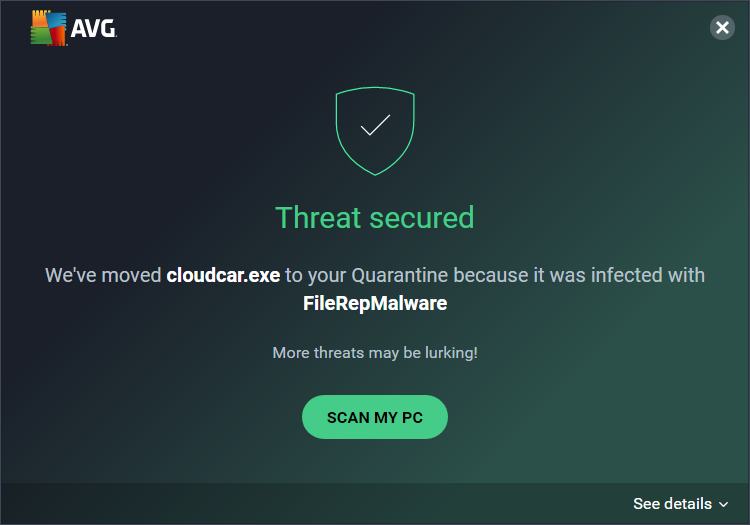Click the empty footer bar left of See details
Viewport: 750px width, 525px height.
[x=300, y=504]
